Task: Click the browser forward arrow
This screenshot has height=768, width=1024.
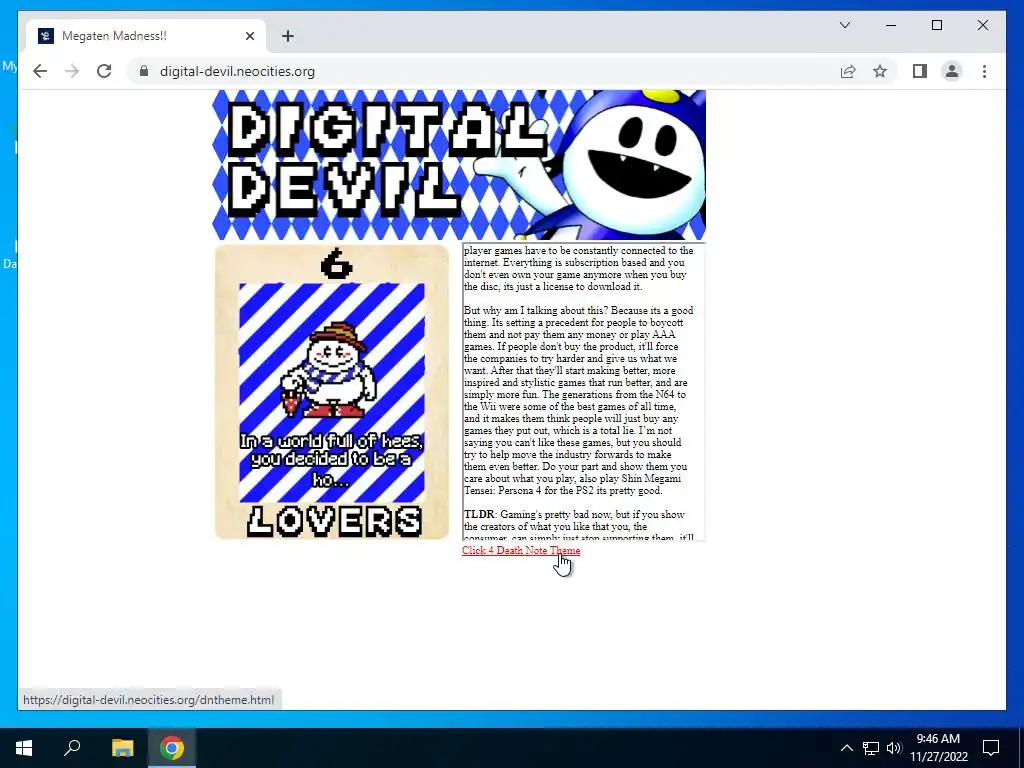Action: (x=72, y=71)
